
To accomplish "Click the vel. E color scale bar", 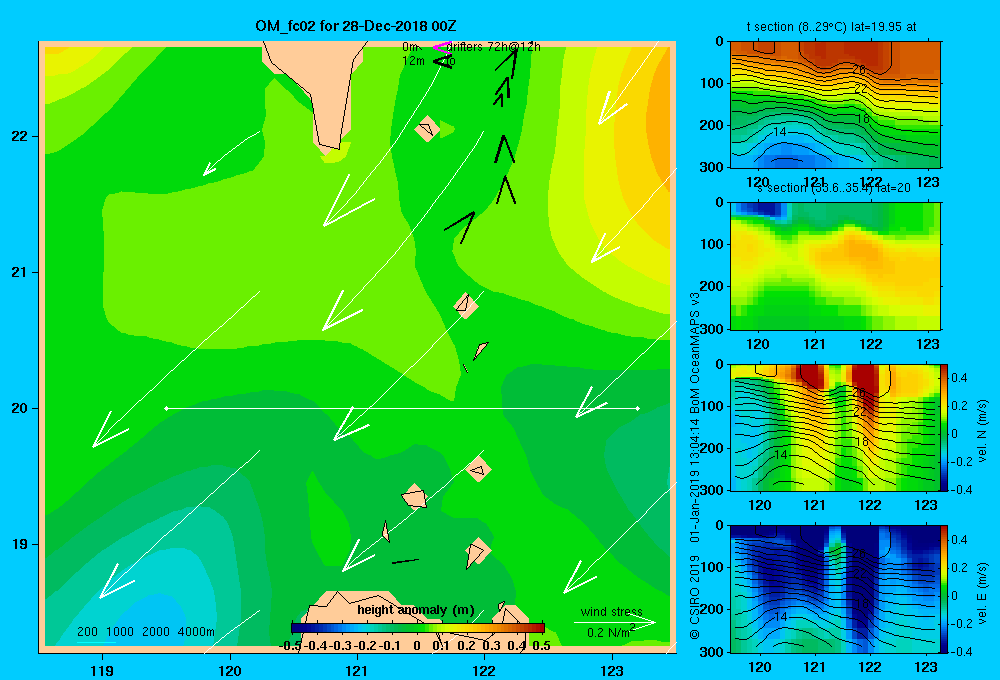I will pos(945,589).
